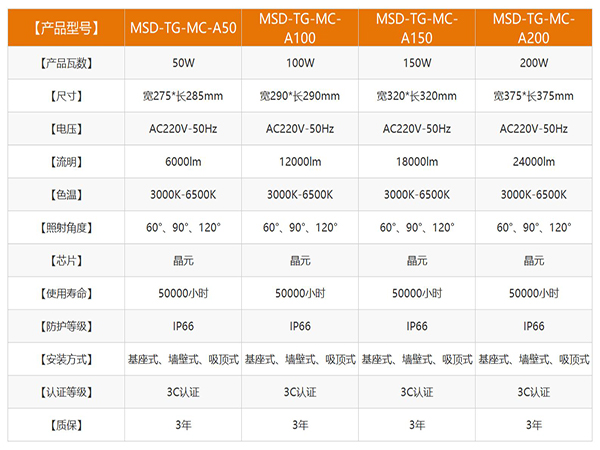
Task: Click the installation method cell for A150
Action: coord(417,359)
